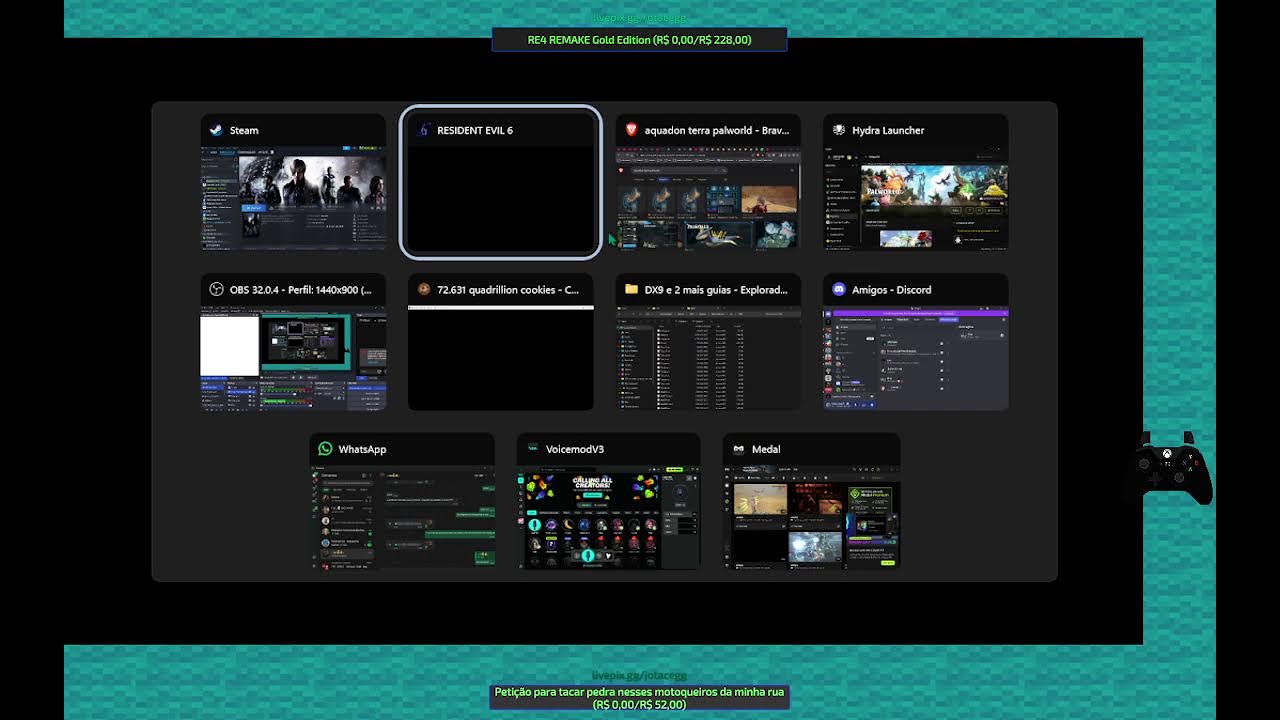1280x720 pixels.
Task: Click the "OBS 32.0.4 - Perfil: 1440x900" title
Action: (x=301, y=290)
